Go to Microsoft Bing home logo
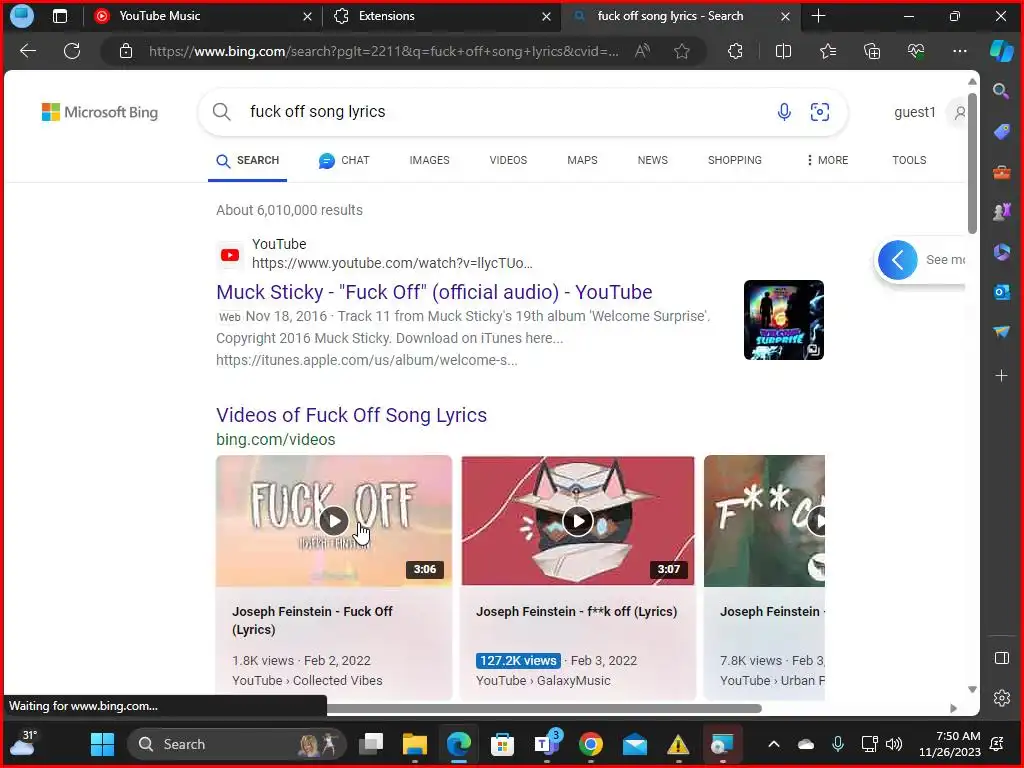Screen dimensions: 1024x768 point(100,112)
